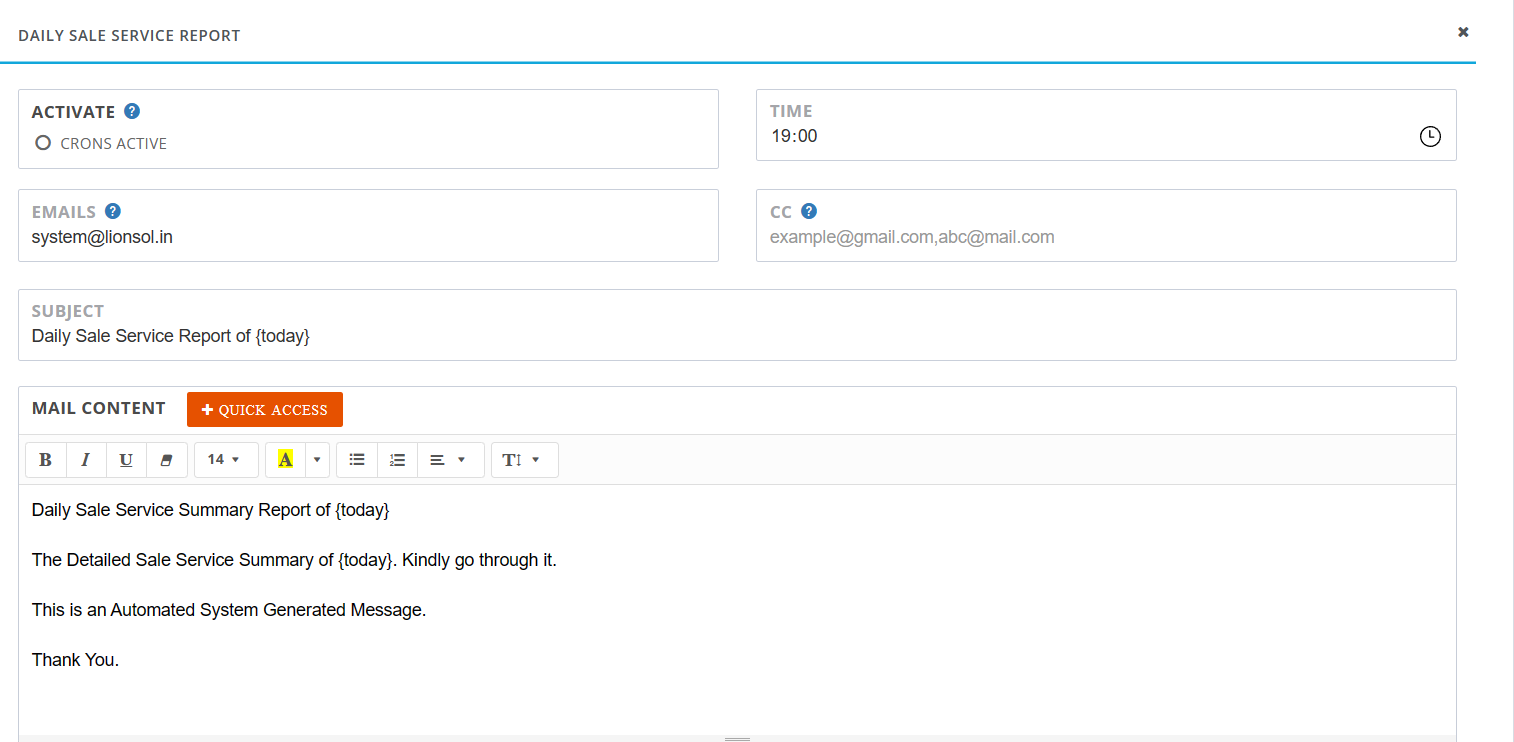Open the paragraph alignment dropdown
Image resolution: width=1514 pixels, height=742 pixels.
click(450, 460)
